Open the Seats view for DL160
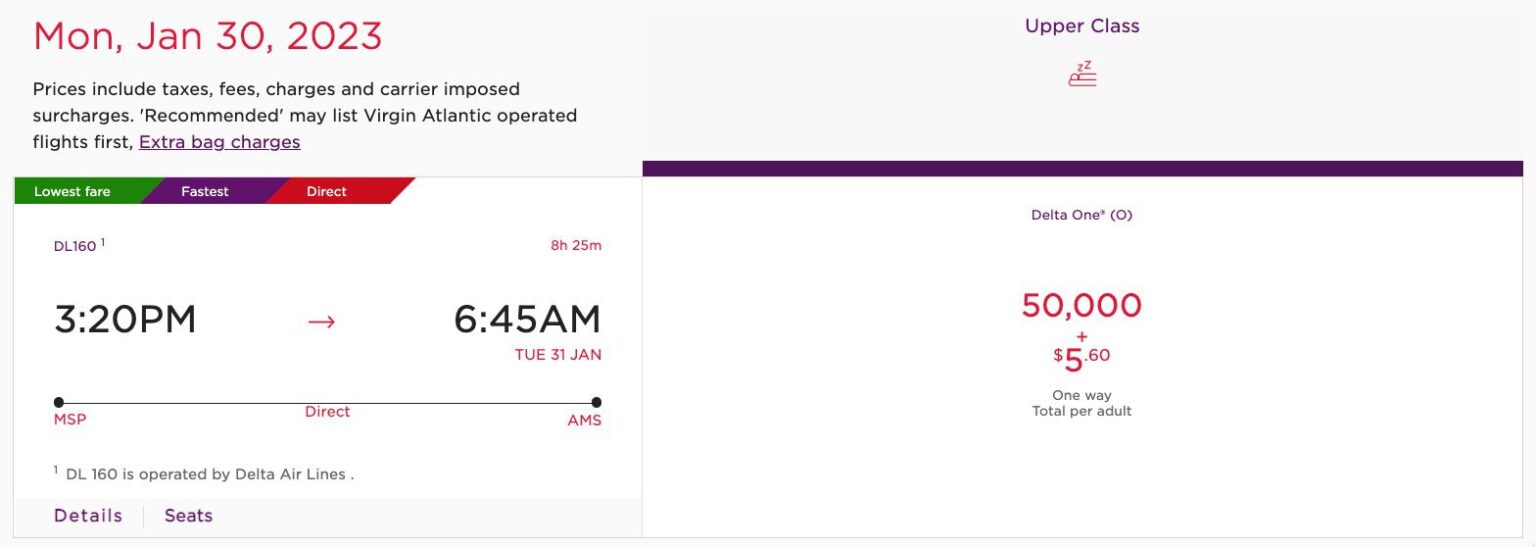The image size is (1536, 547). coord(189,516)
